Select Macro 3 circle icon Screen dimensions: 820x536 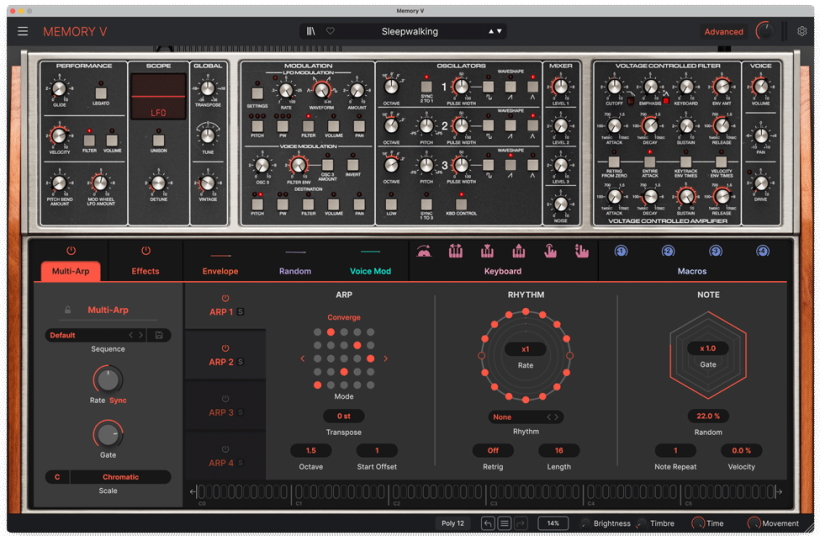pos(715,252)
